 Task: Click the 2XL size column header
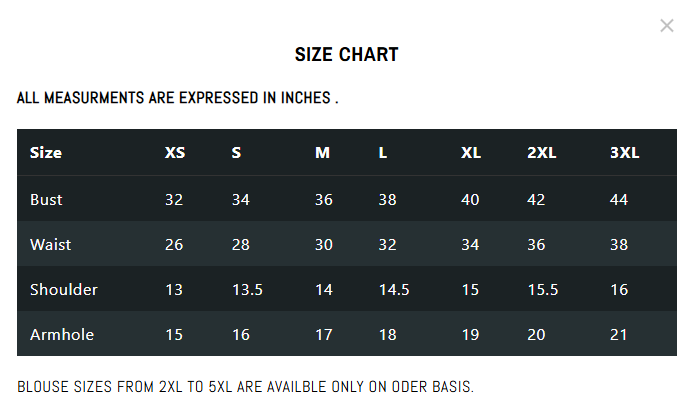pos(542,153)
